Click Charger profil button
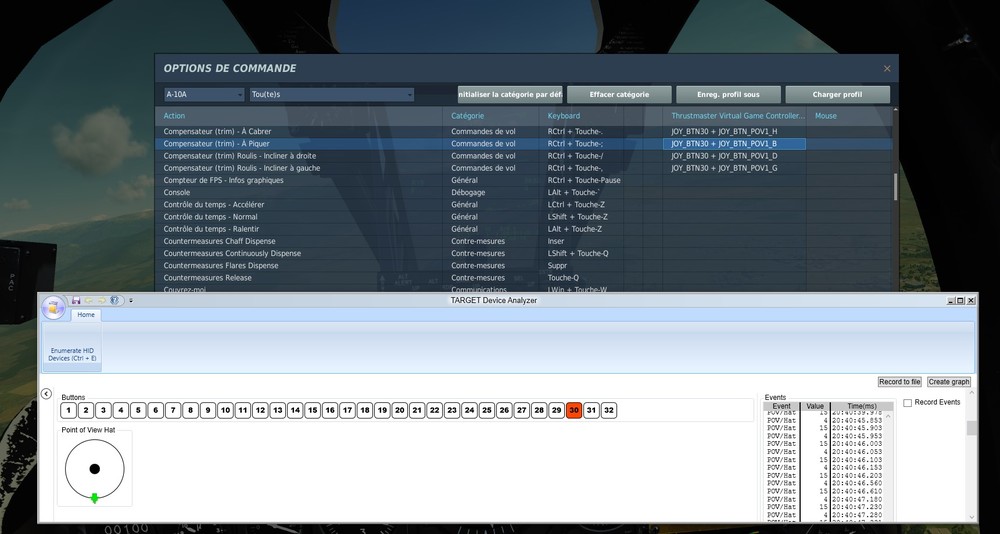The width and height of the screenshot is (1000, 534). [837, 94]
